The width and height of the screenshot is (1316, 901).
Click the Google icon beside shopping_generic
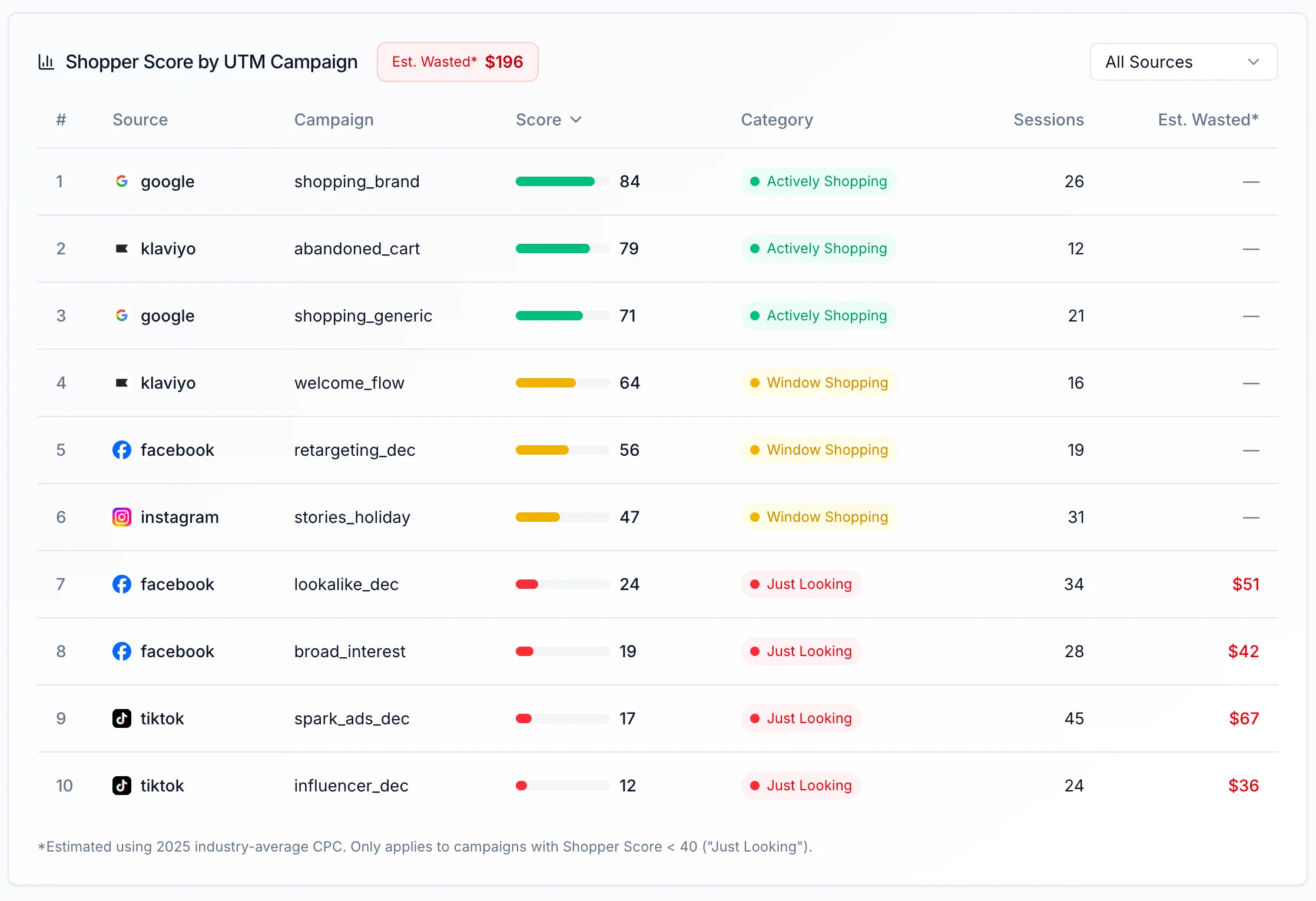pyautogui.click(x=121, y=316)
